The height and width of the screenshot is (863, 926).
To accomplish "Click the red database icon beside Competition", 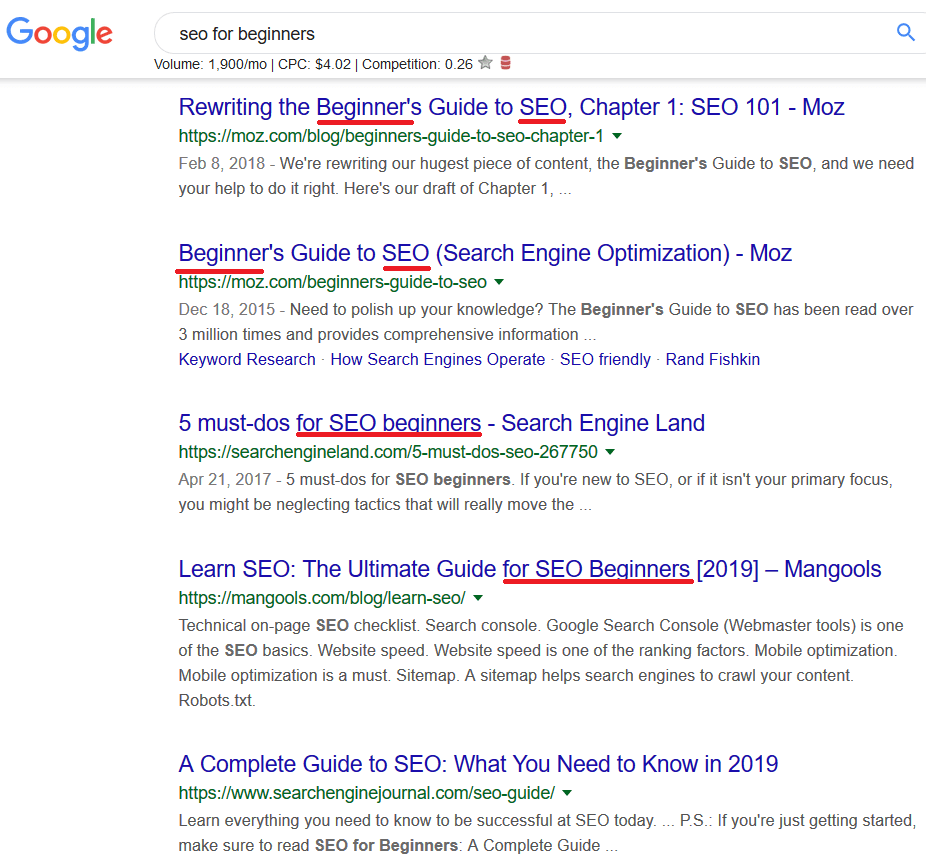I will [506, 63].
